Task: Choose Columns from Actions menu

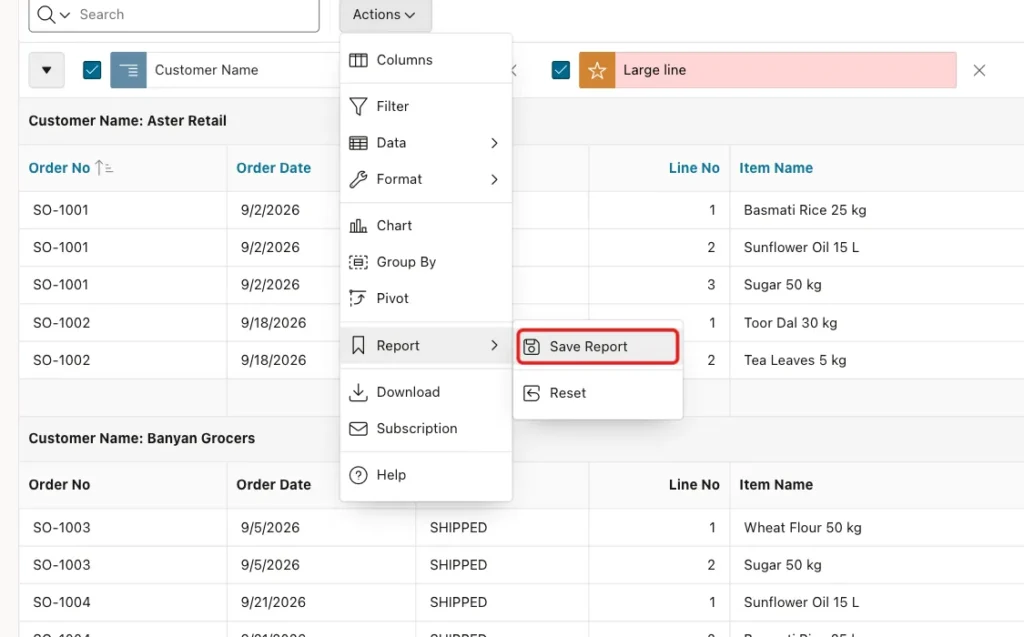Action: pos(426,60)
